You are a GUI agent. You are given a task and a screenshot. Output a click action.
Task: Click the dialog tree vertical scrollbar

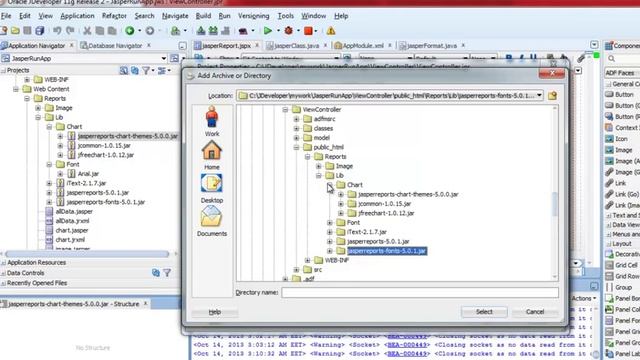click(x=555, y=204)
